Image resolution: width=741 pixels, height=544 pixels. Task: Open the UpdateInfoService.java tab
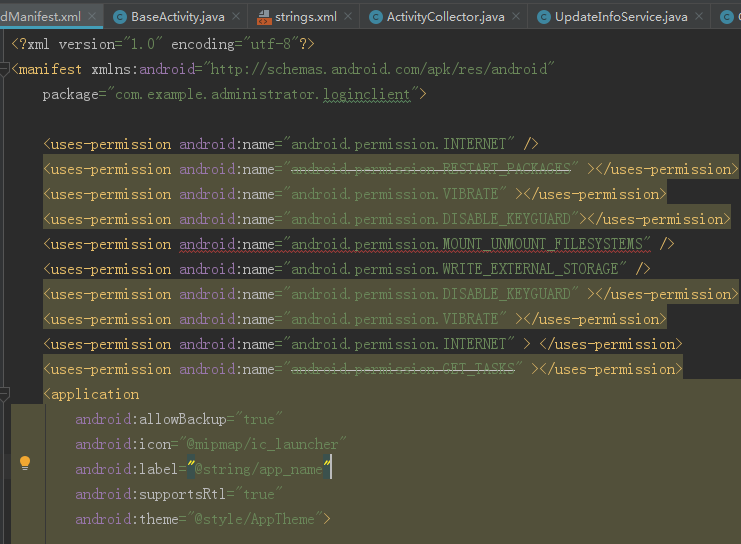621,17
